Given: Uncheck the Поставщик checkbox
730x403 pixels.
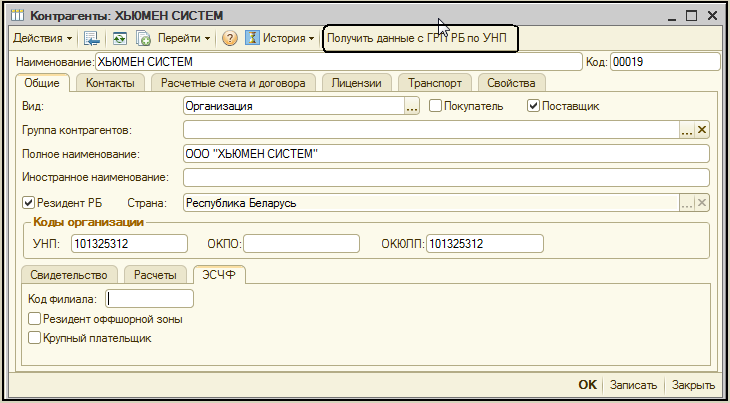Looking at the screenshot, I should tap(533, 105).
